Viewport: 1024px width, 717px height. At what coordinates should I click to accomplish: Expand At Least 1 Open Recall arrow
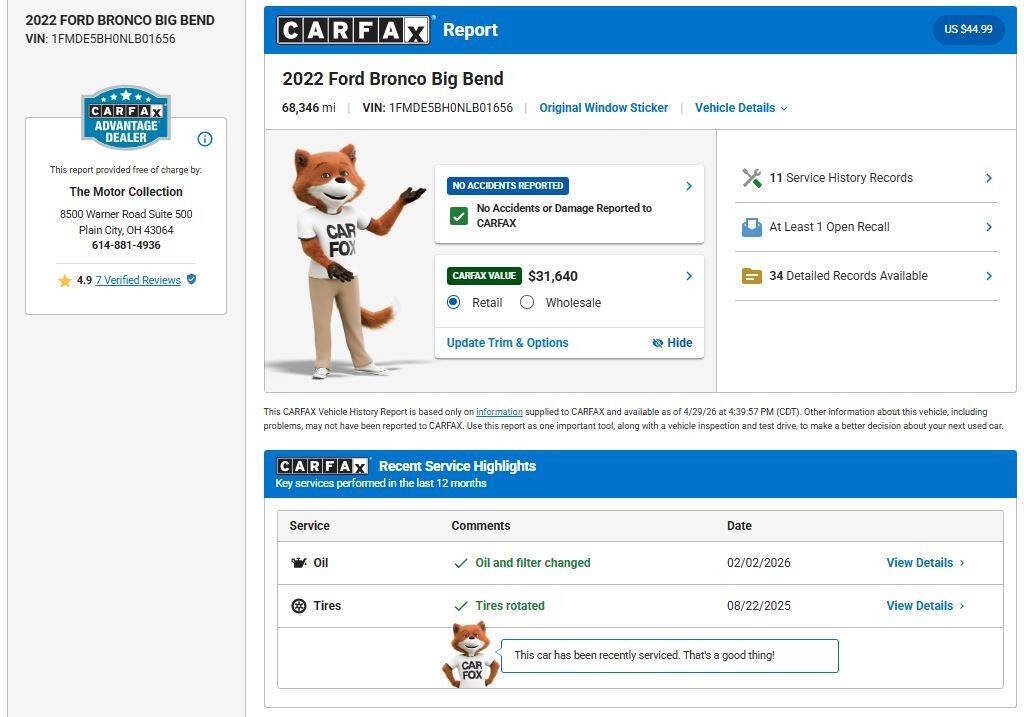(989, 227)
